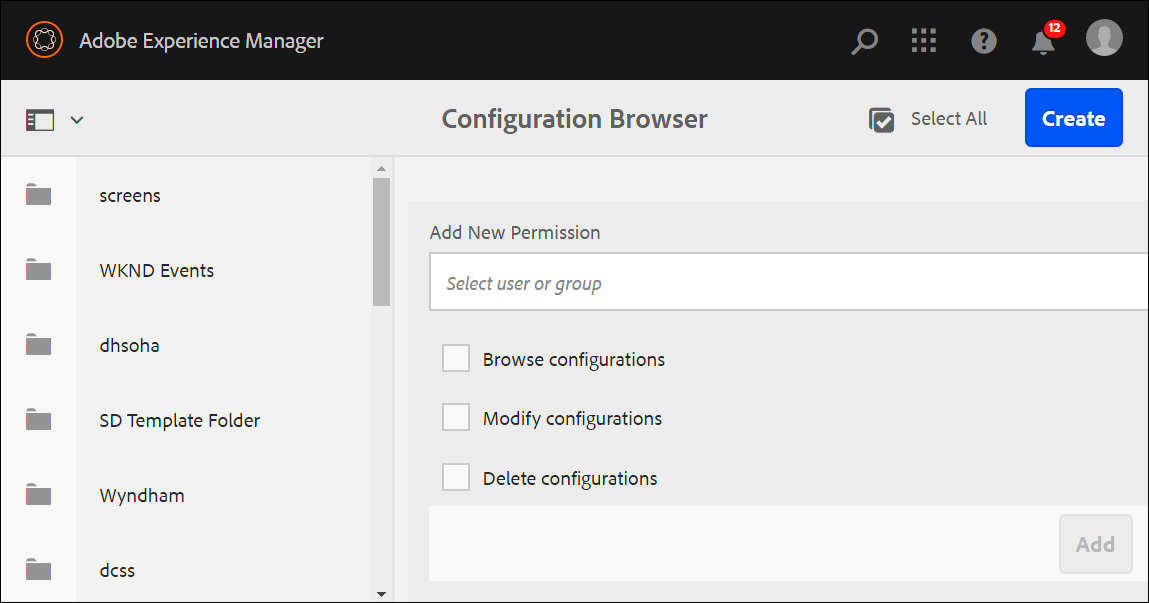This screenshot has height=603, width=1149.
Task: Open notifications via the bell icon
Action: tap(1042, 43)
